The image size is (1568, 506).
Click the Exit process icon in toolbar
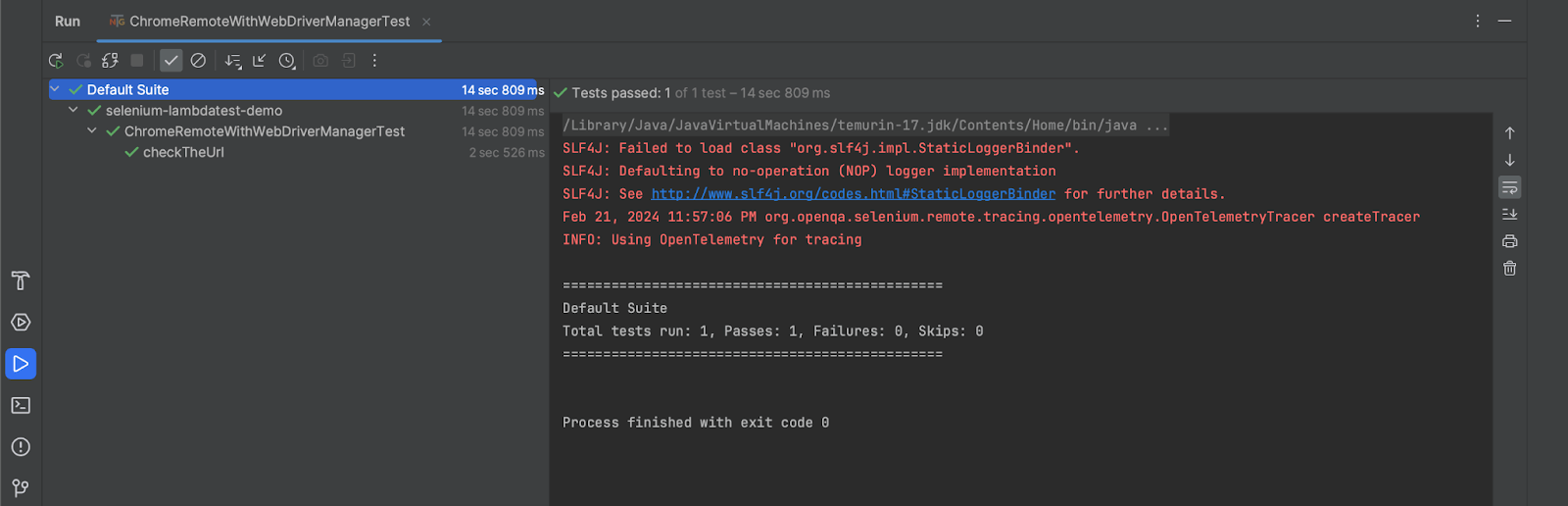click(x=348, y=61)
